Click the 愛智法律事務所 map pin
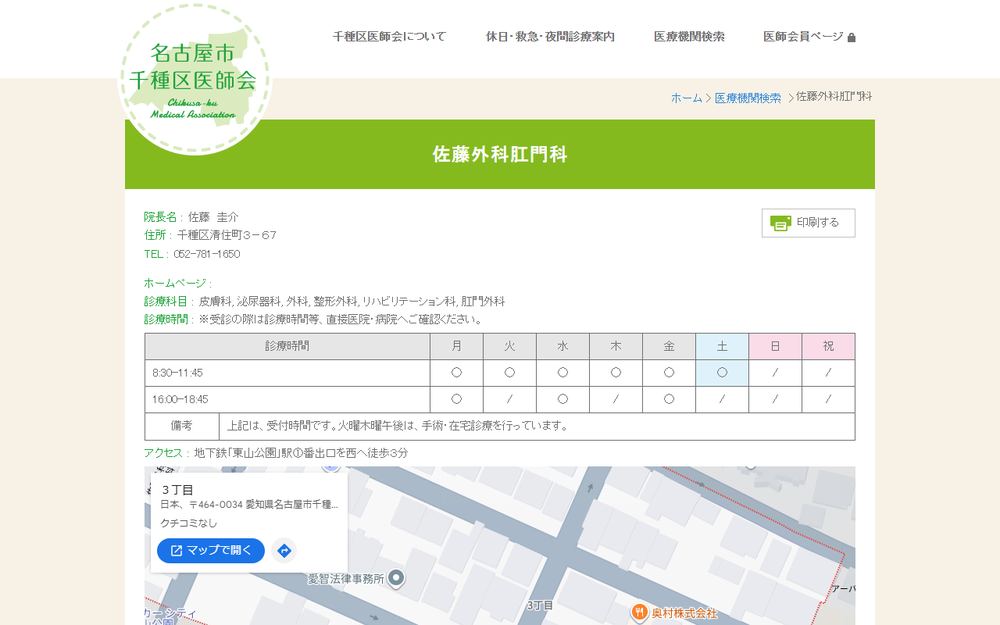This screenshot has width=1000, height=625. 396,578
